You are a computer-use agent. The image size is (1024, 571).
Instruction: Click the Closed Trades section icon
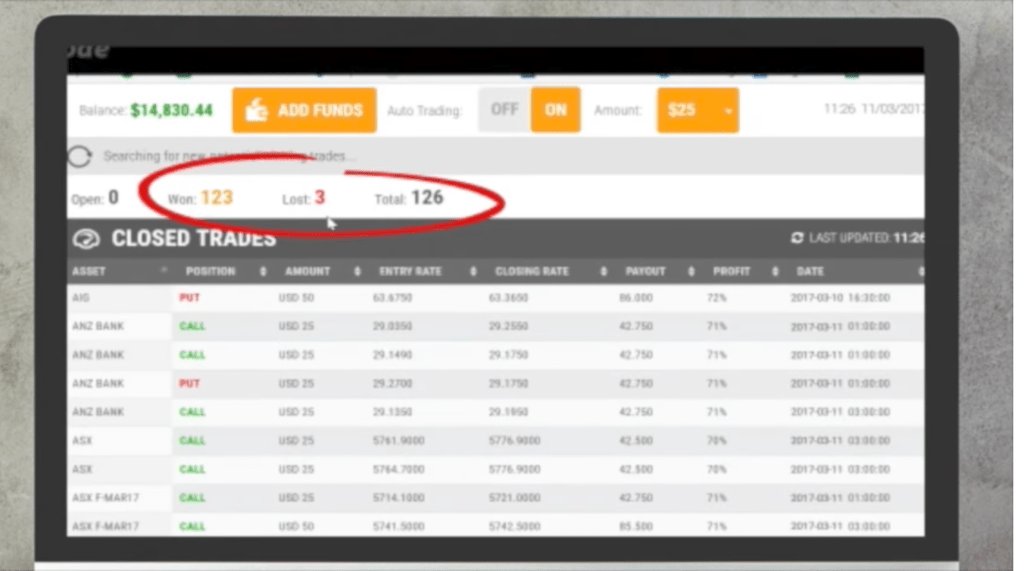tap(86, 239)
